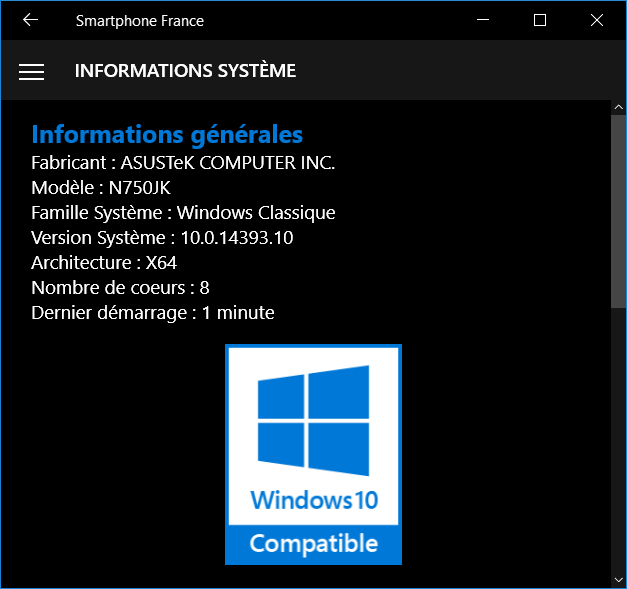Image resolution: width=627 pixels, height=589 pixels.
Task: Click the vertical scrollbar thumb
Action: pos(619,212)
